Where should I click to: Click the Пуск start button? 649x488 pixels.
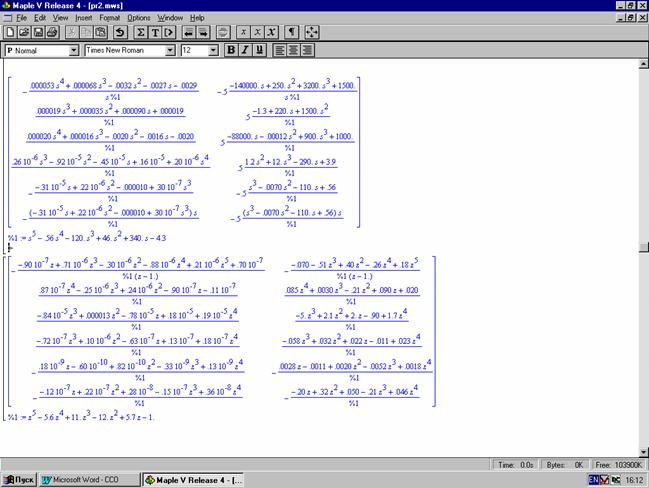(x=19, y=480)
